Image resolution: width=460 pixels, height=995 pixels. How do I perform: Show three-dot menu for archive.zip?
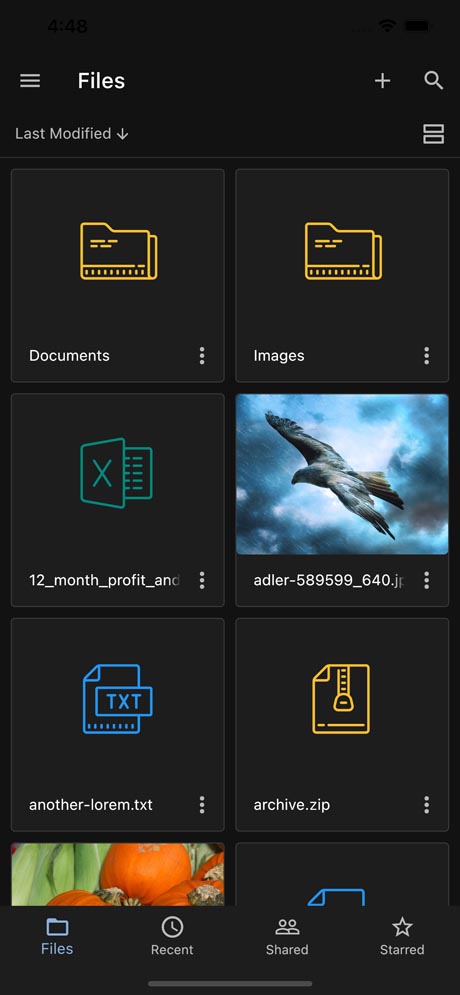coord(426,805)
